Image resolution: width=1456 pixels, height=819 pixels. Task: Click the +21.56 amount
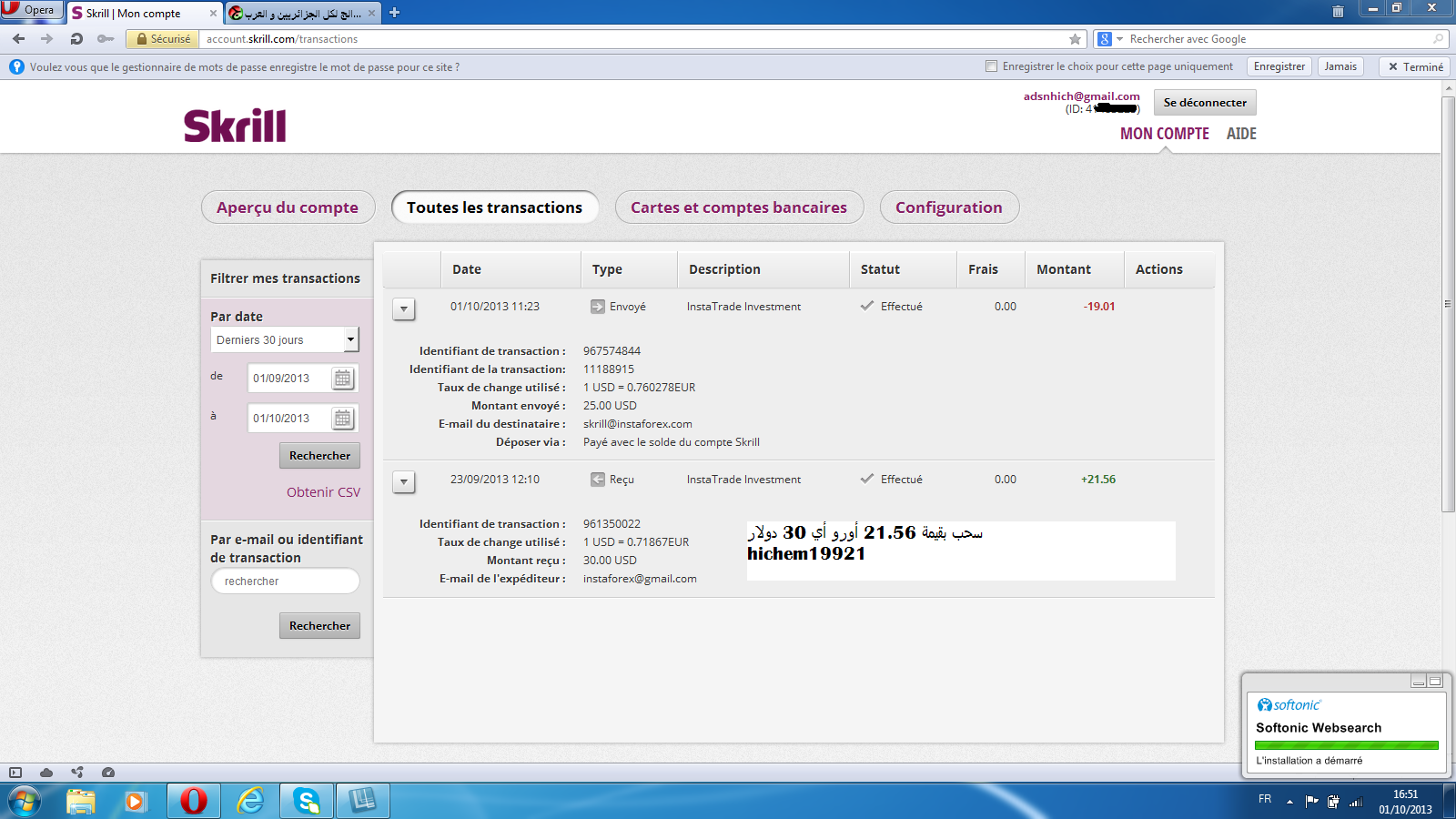coord(1098,480)
